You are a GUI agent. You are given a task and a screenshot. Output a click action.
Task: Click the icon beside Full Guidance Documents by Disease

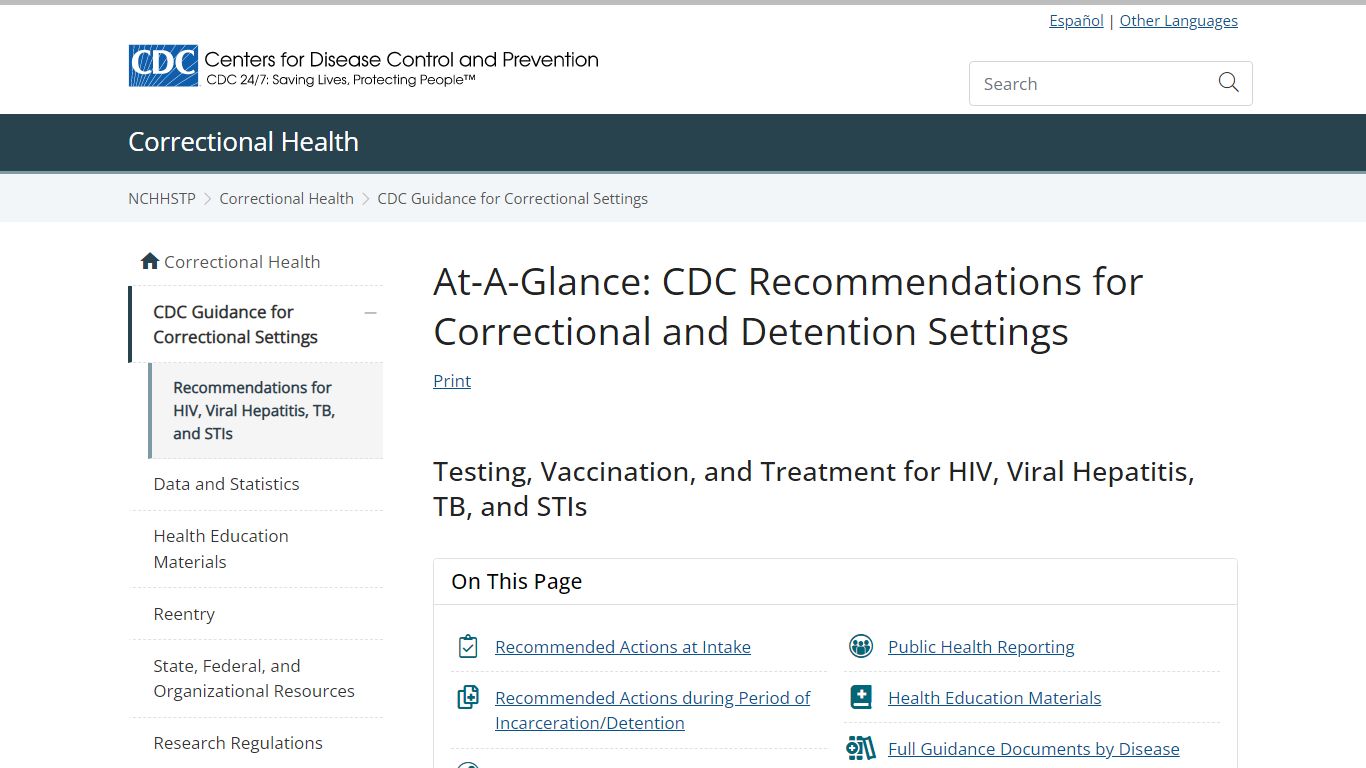tap(861, 748)
